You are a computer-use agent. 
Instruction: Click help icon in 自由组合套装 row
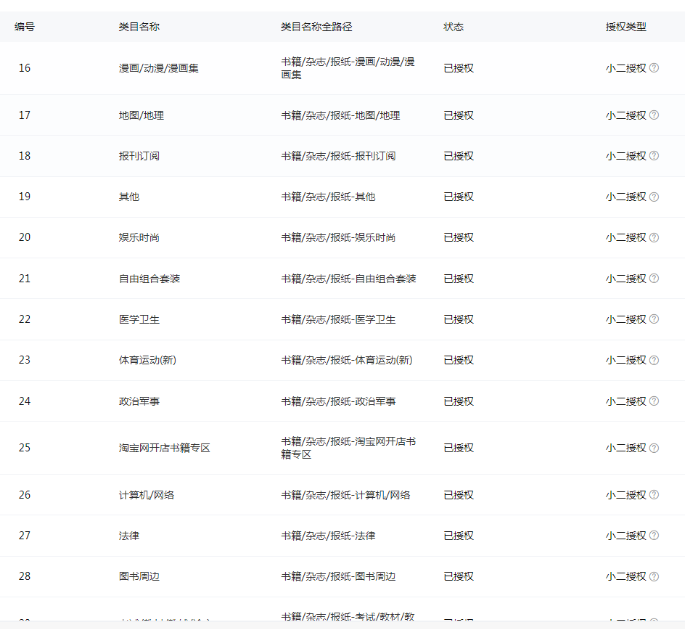654,278
